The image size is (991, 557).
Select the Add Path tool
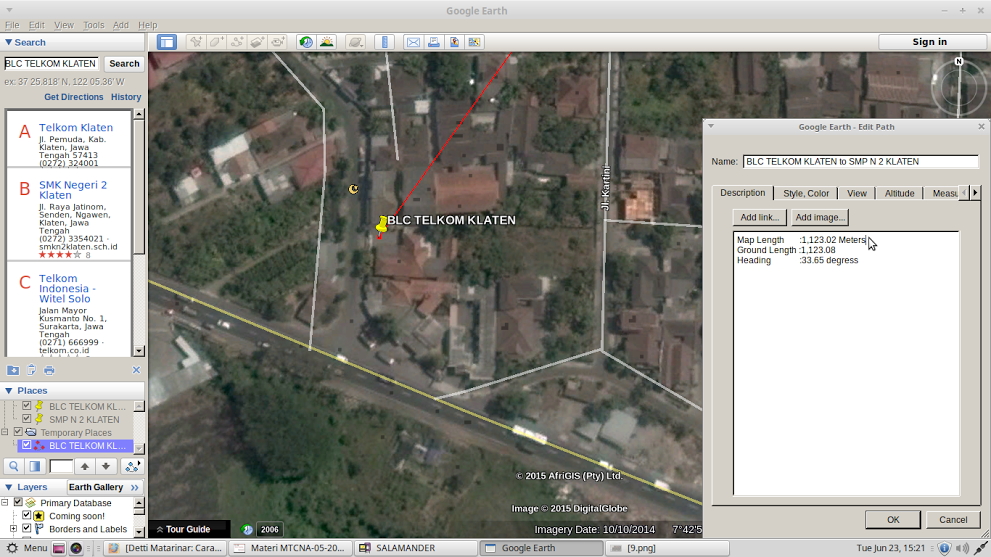click(x=237, y=42)
